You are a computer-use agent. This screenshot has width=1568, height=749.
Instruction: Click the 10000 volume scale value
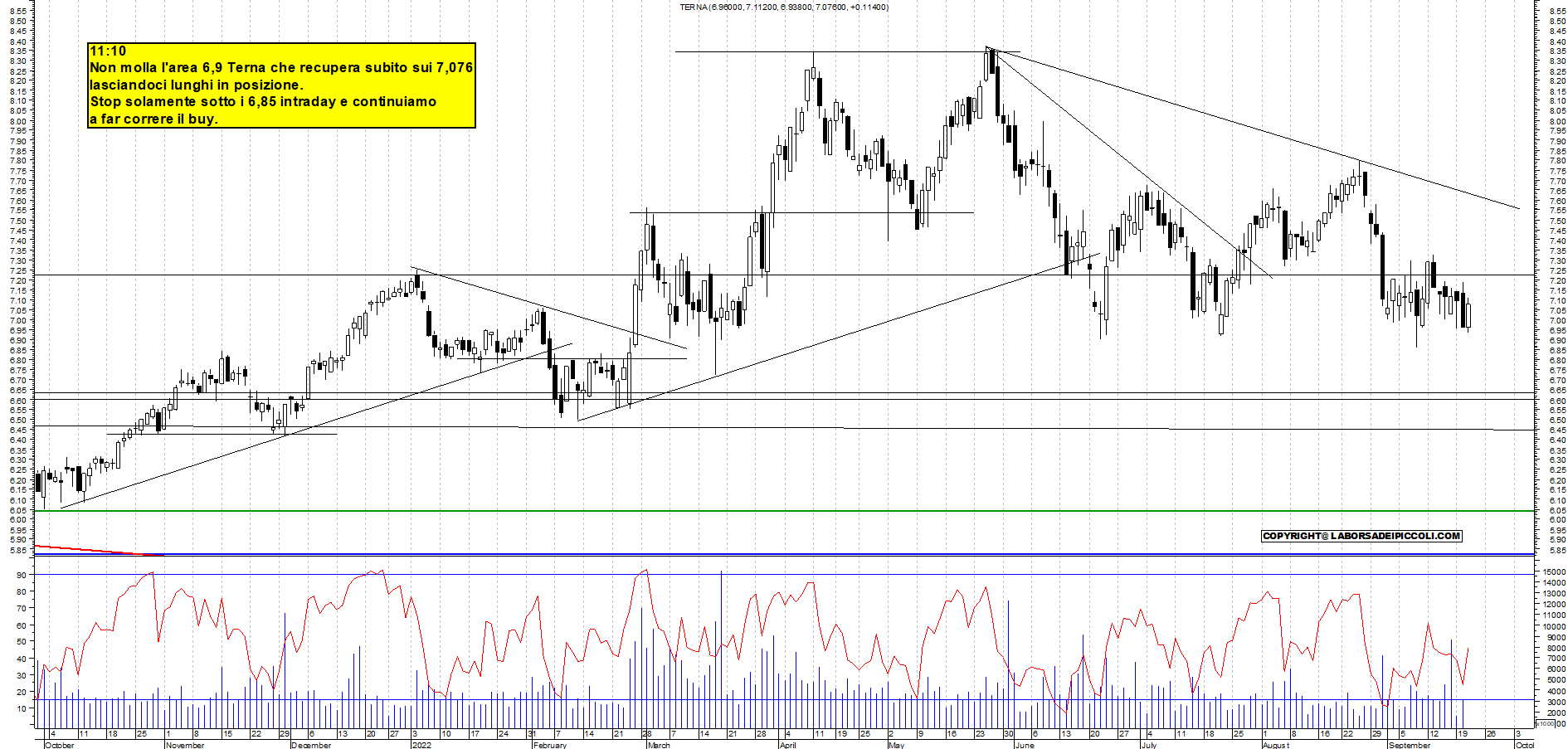[1554, 626]
